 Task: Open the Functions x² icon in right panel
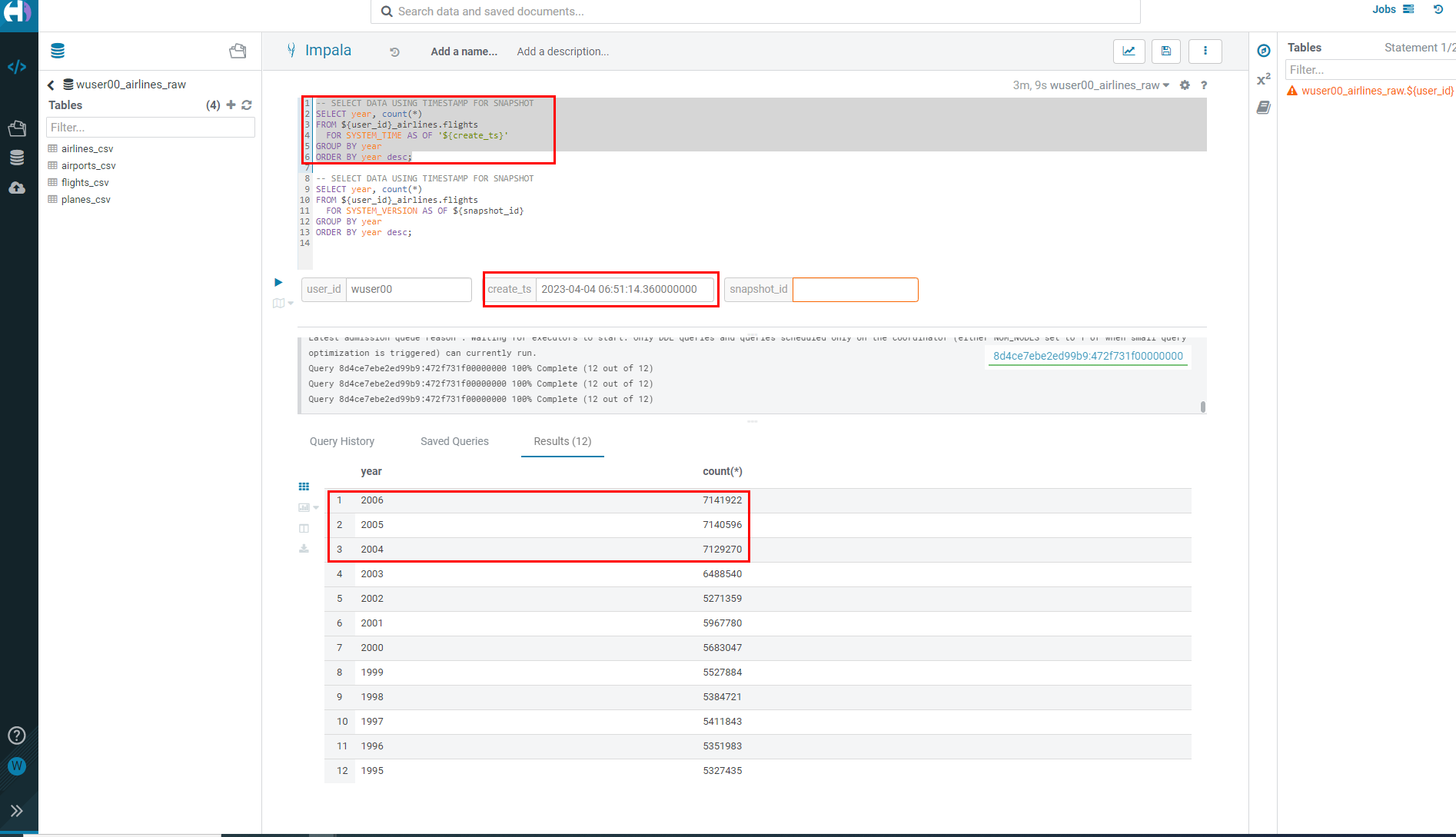click(x=1264, y=79)
